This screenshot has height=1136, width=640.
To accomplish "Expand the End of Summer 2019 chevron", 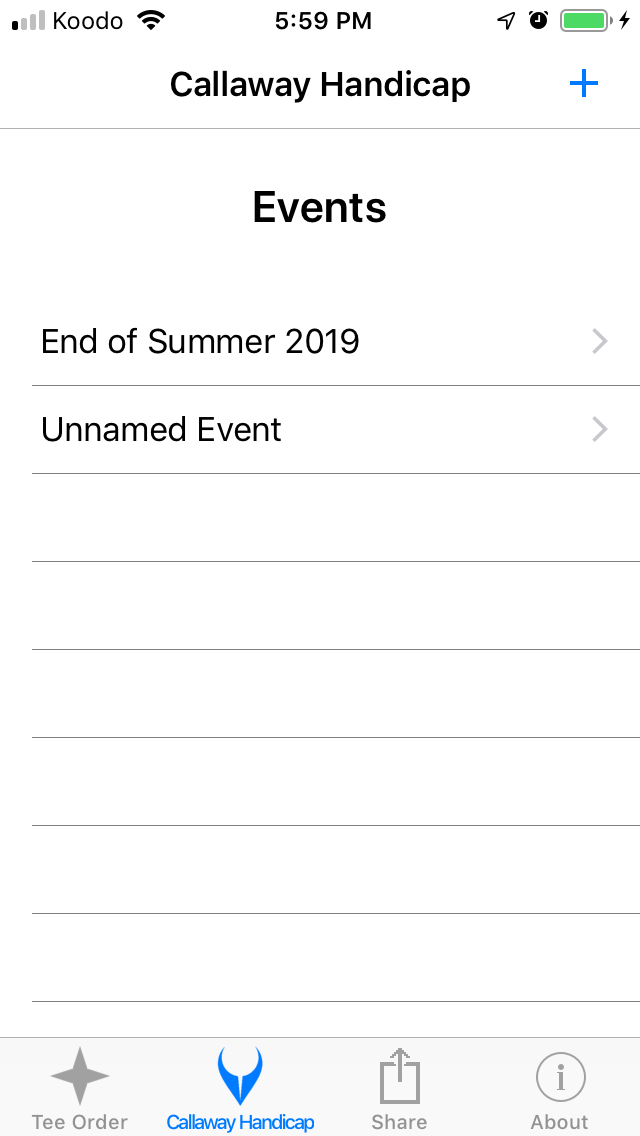I will click(599, 341).
